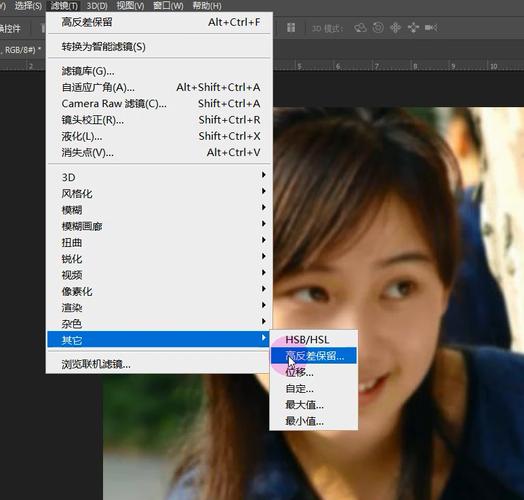Close the open 滤镜(T) menu
Screen dimensions: 524x500
tap(64, 6)
